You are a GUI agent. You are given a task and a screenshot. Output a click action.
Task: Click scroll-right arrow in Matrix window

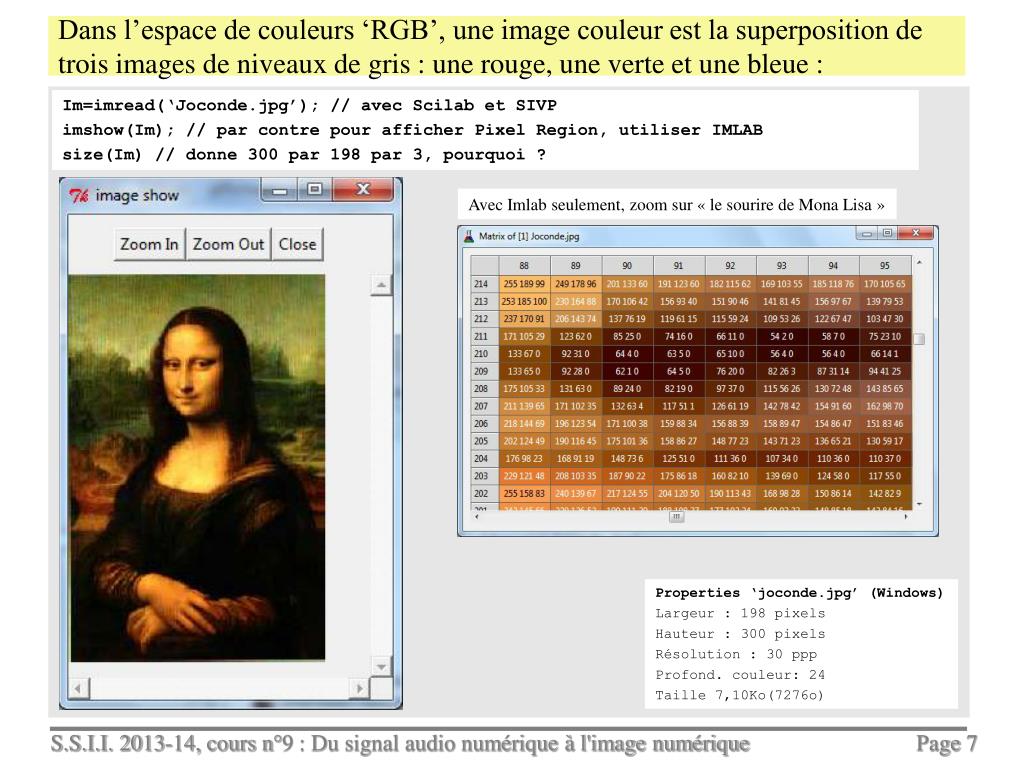906,517
